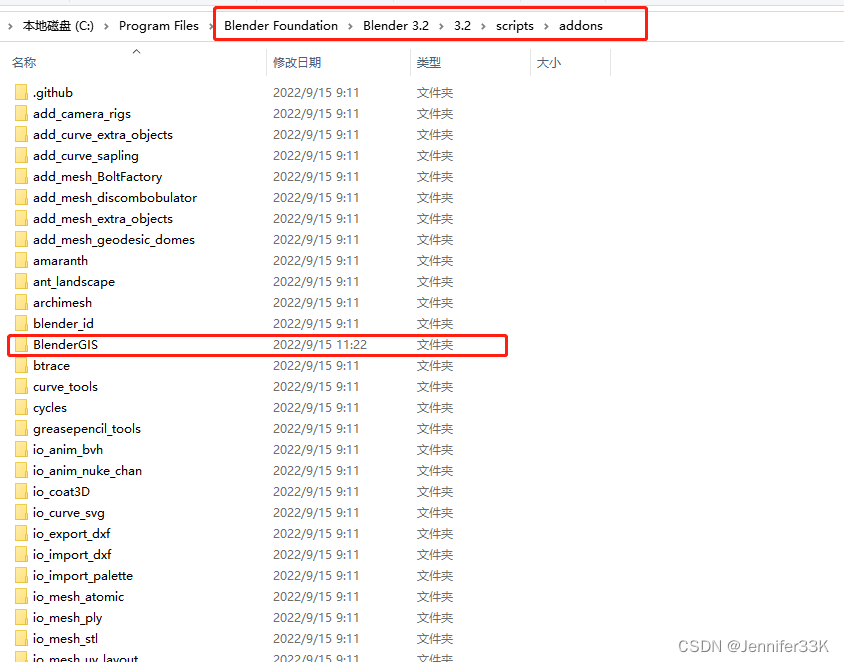844x662 pixels.
Task: Click the modified date of .github
Action: point(316,93)
